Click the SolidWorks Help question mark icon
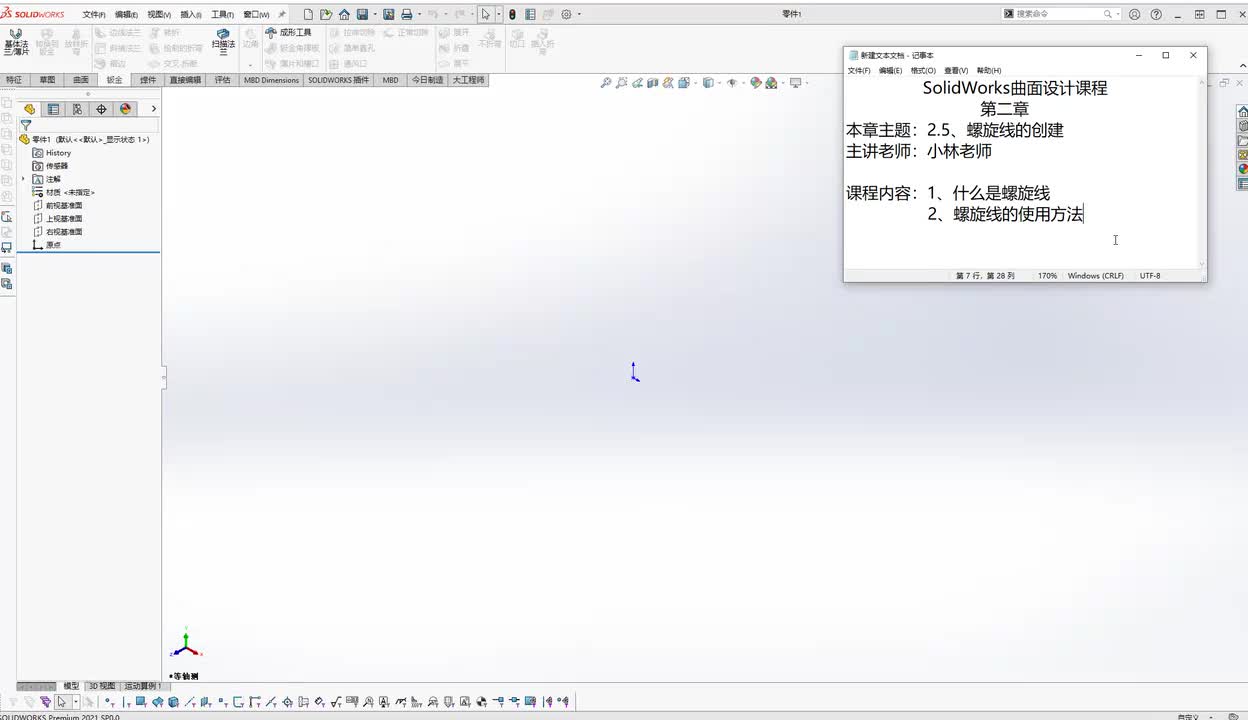 coord(1157,14)
